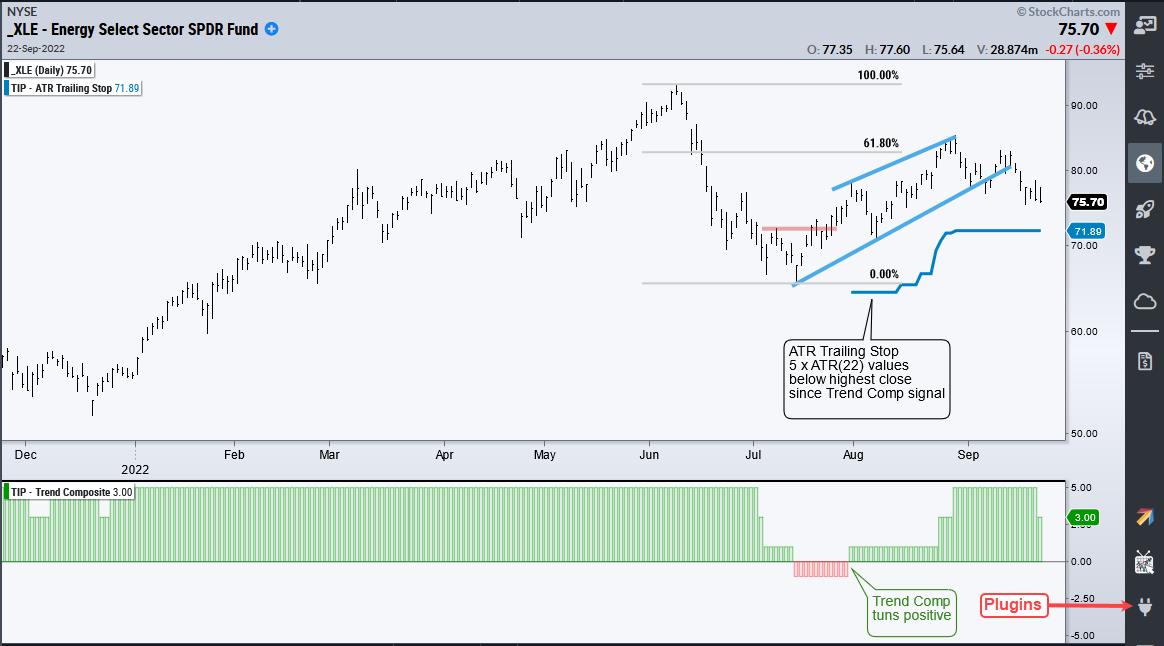Click the 75.70 current price axis tag

[x=1088, y=202]
